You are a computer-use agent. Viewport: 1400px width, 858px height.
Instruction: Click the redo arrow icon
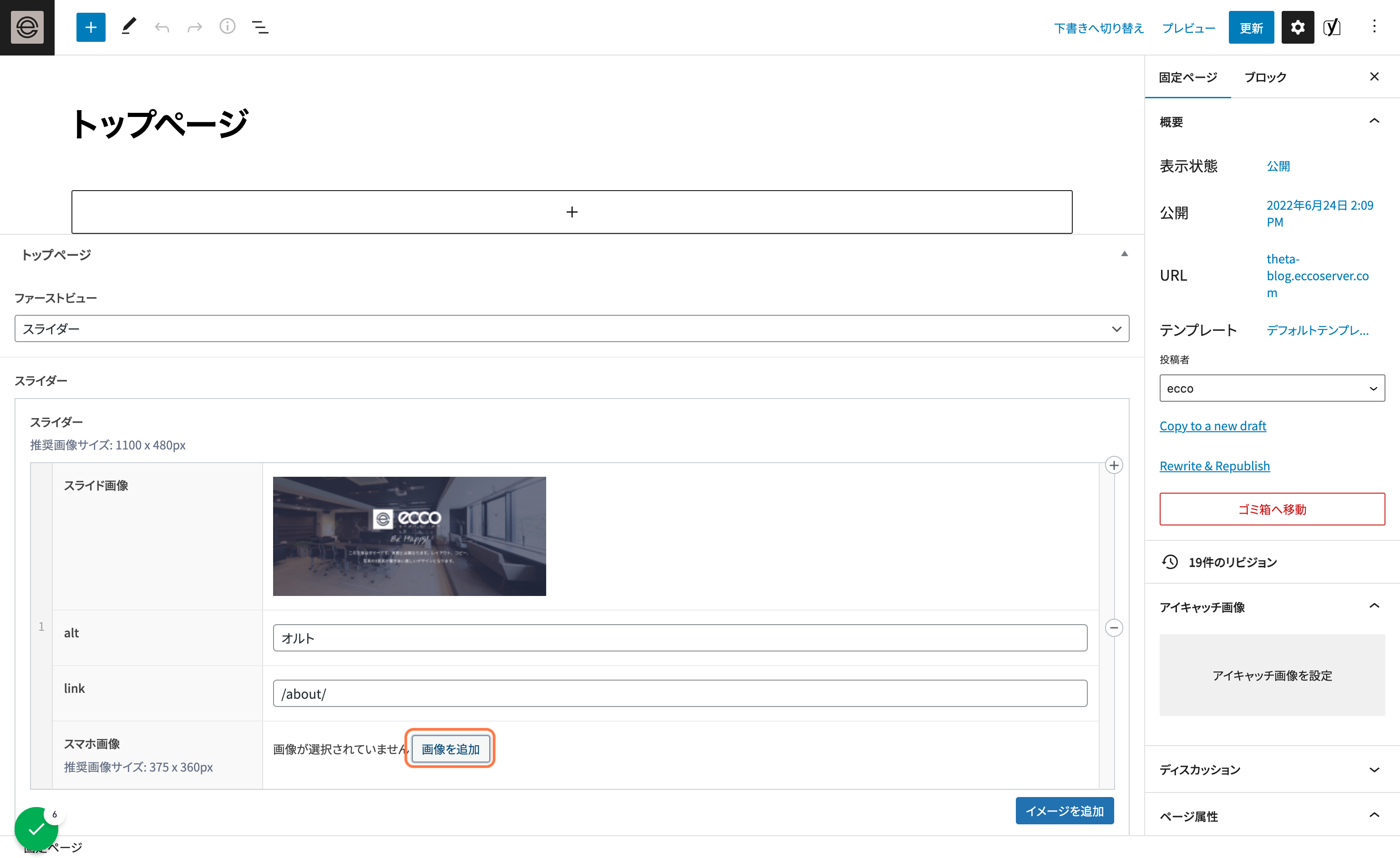click(195, 27)
